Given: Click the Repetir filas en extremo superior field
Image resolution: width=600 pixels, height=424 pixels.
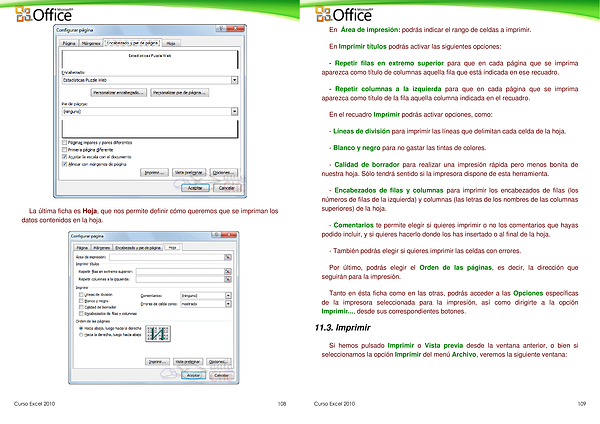Looking at the screenshot, I should (x=180, y=271).
